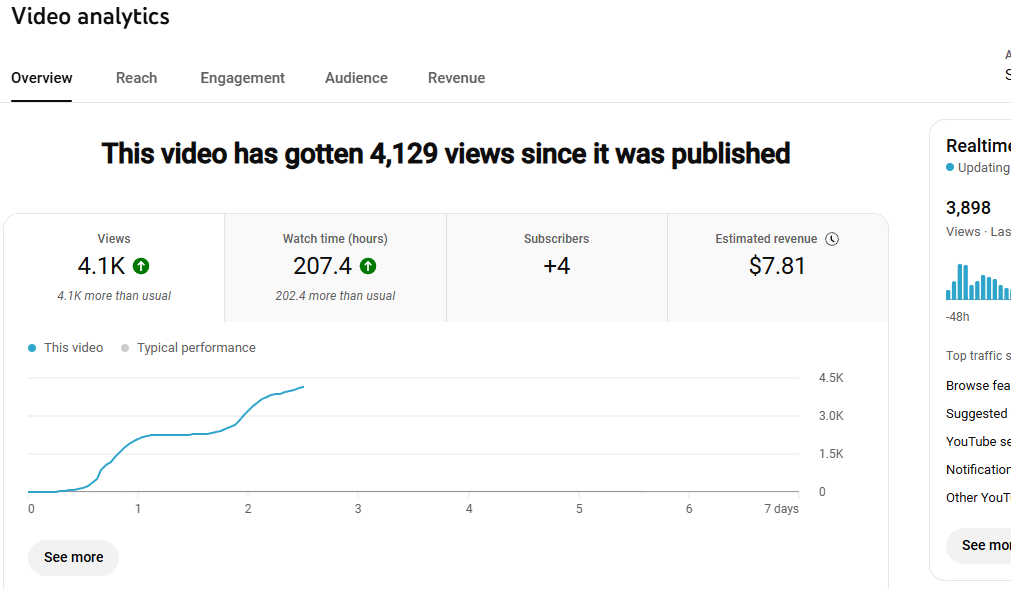Screen dimensions: 1011x589
Task: Click the blue 'This video' legend dot
Action: [33, 348]
